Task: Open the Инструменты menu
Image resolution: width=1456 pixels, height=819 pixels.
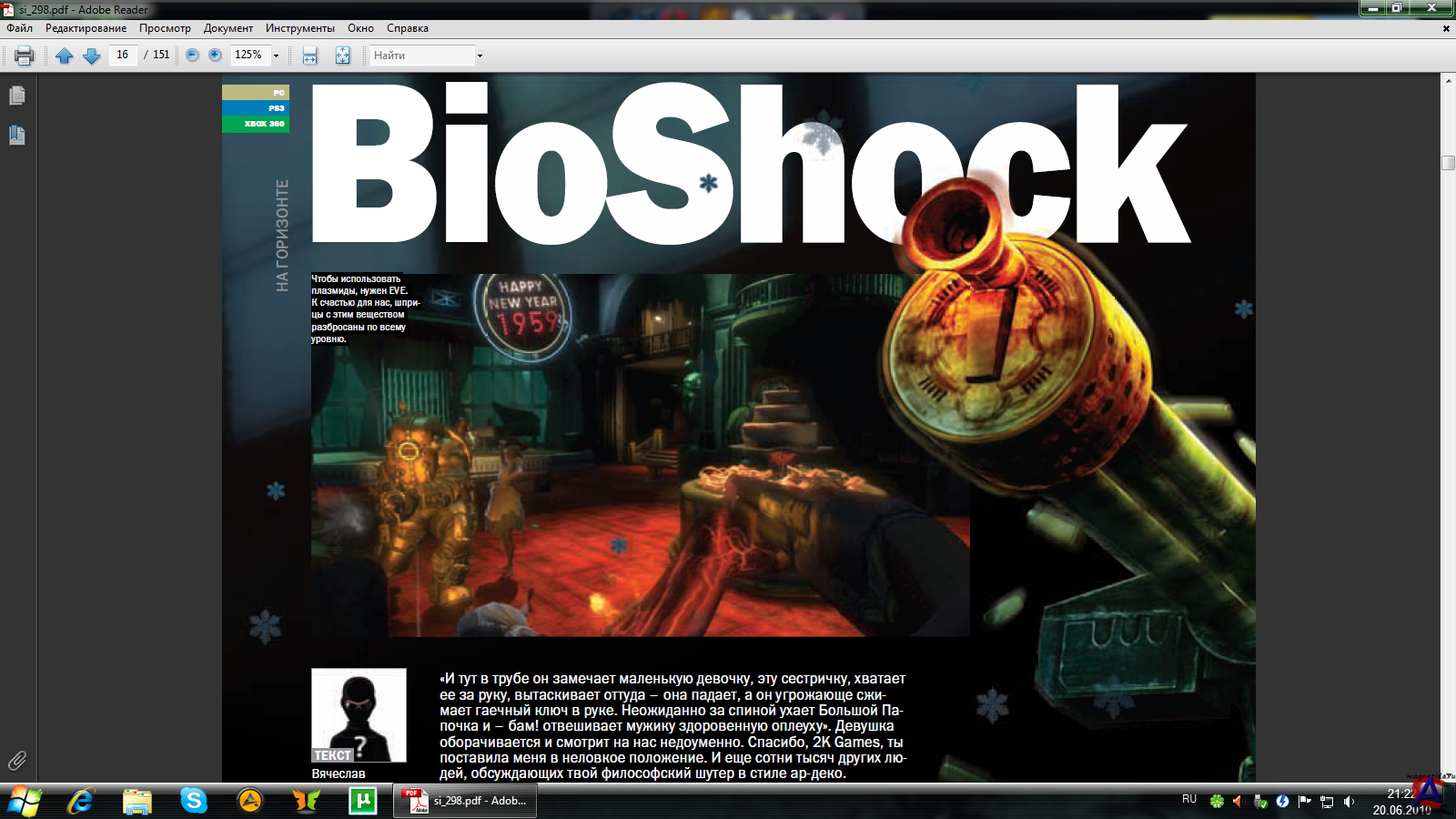Action: tap(299, 28)
